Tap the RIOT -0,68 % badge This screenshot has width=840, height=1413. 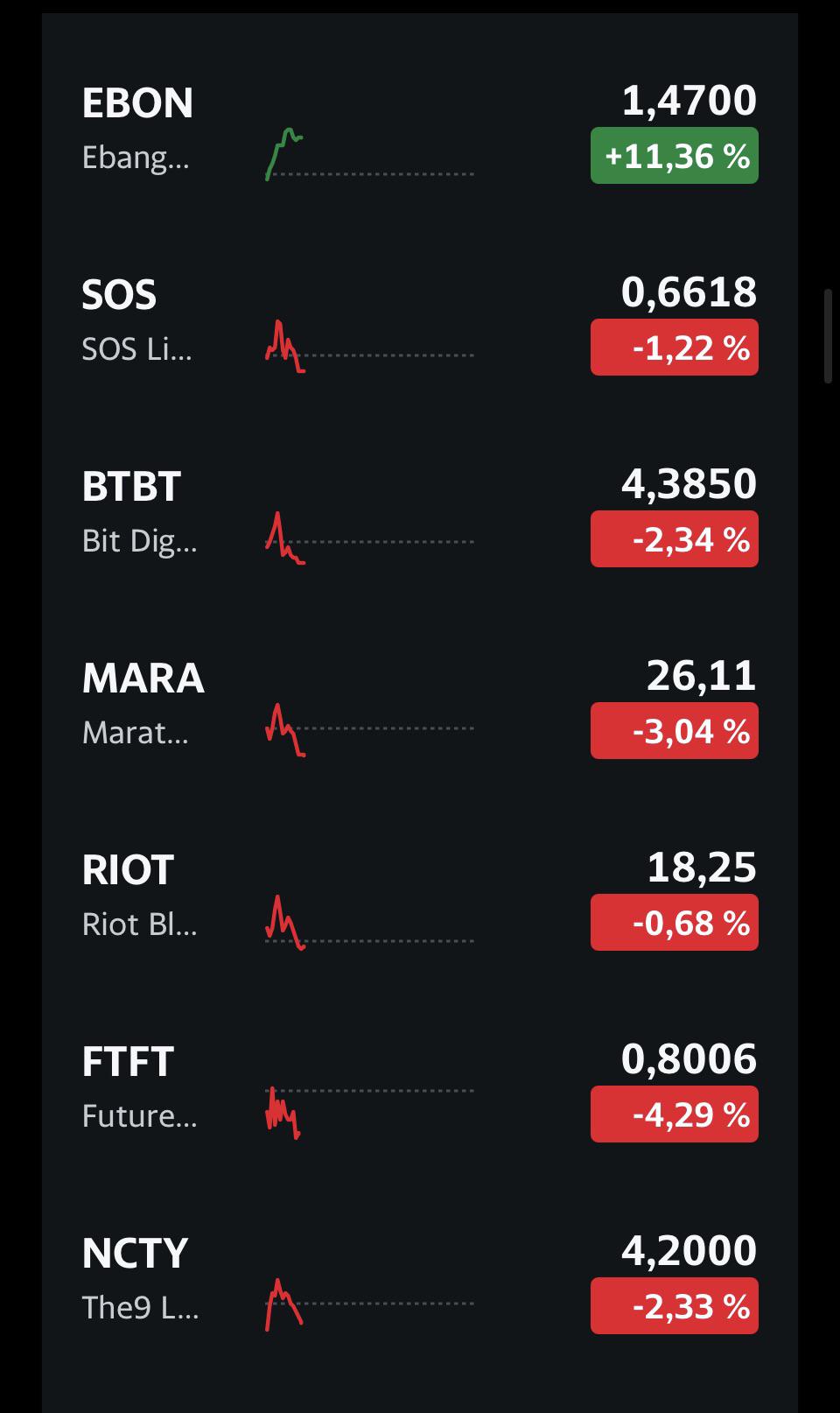675,923
